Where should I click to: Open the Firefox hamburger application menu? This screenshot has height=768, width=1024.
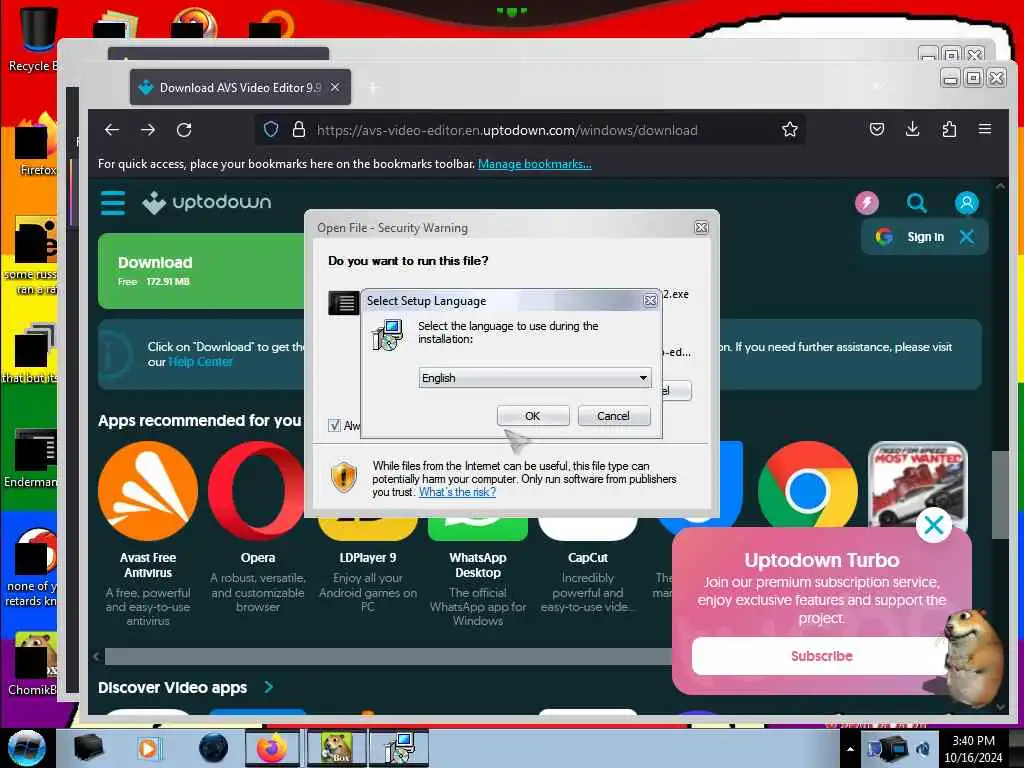tap(985, 129)
